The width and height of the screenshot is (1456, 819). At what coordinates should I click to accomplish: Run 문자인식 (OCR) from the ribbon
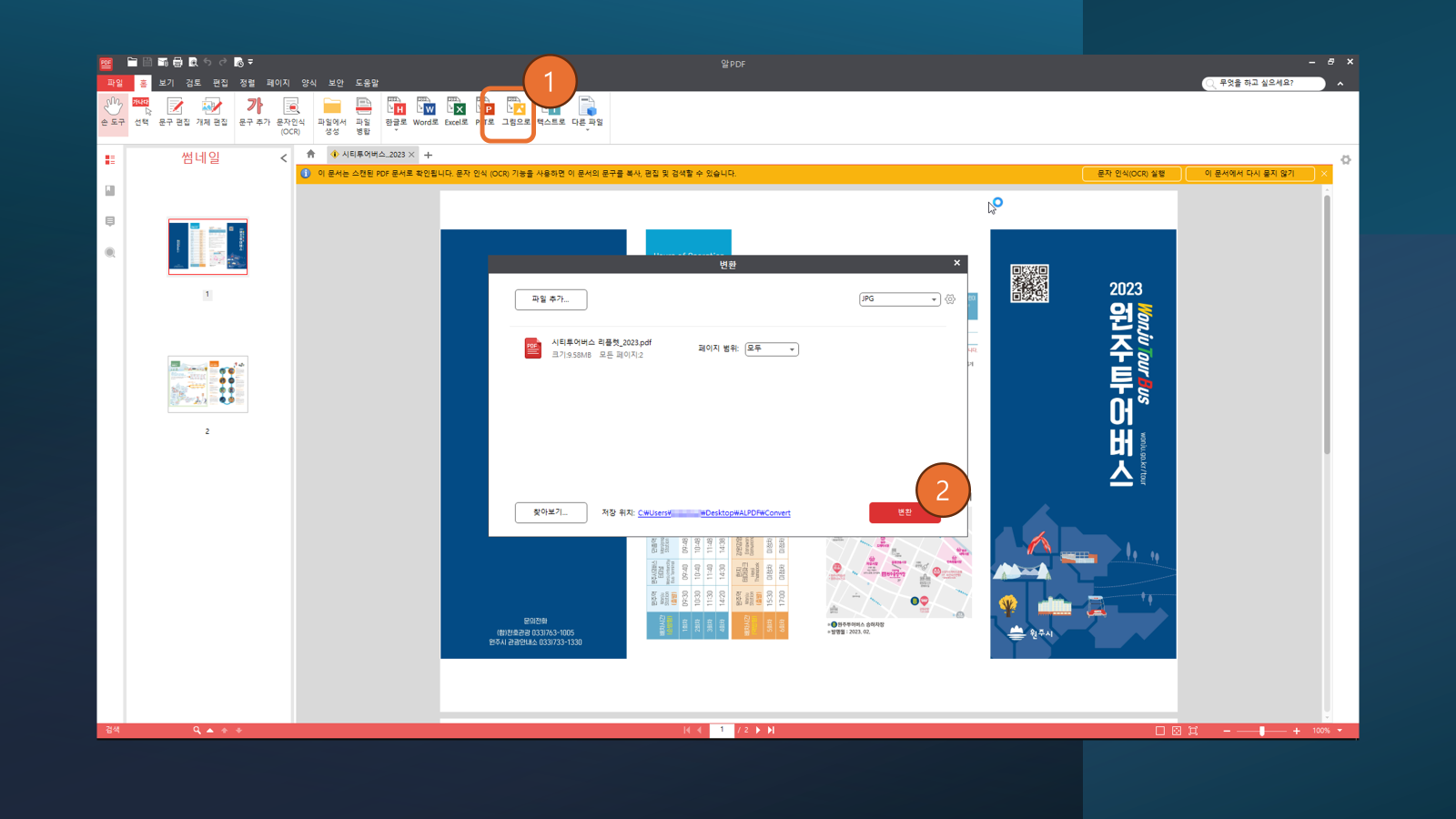pos(290,116)
